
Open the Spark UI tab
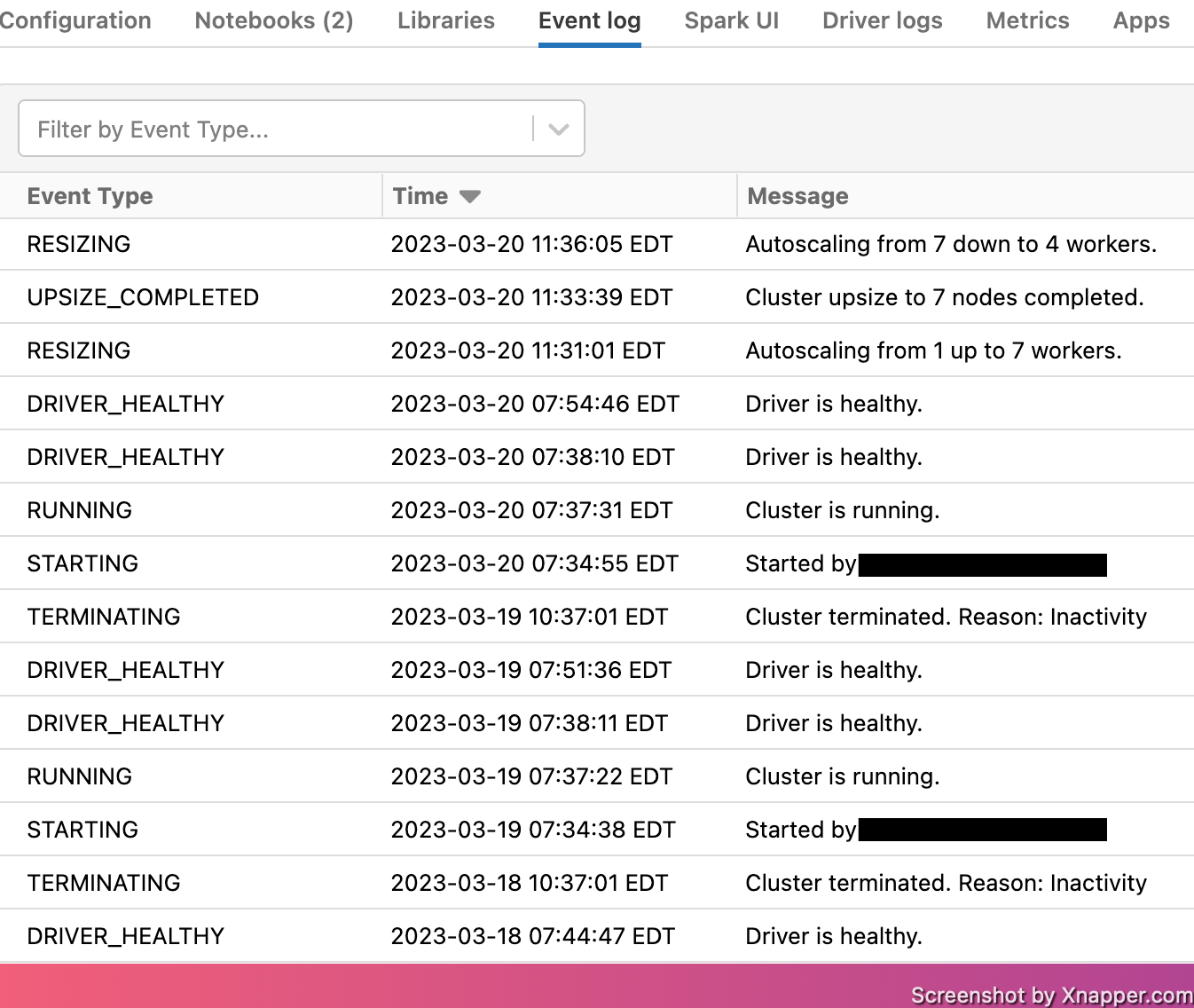coord(732,20)
